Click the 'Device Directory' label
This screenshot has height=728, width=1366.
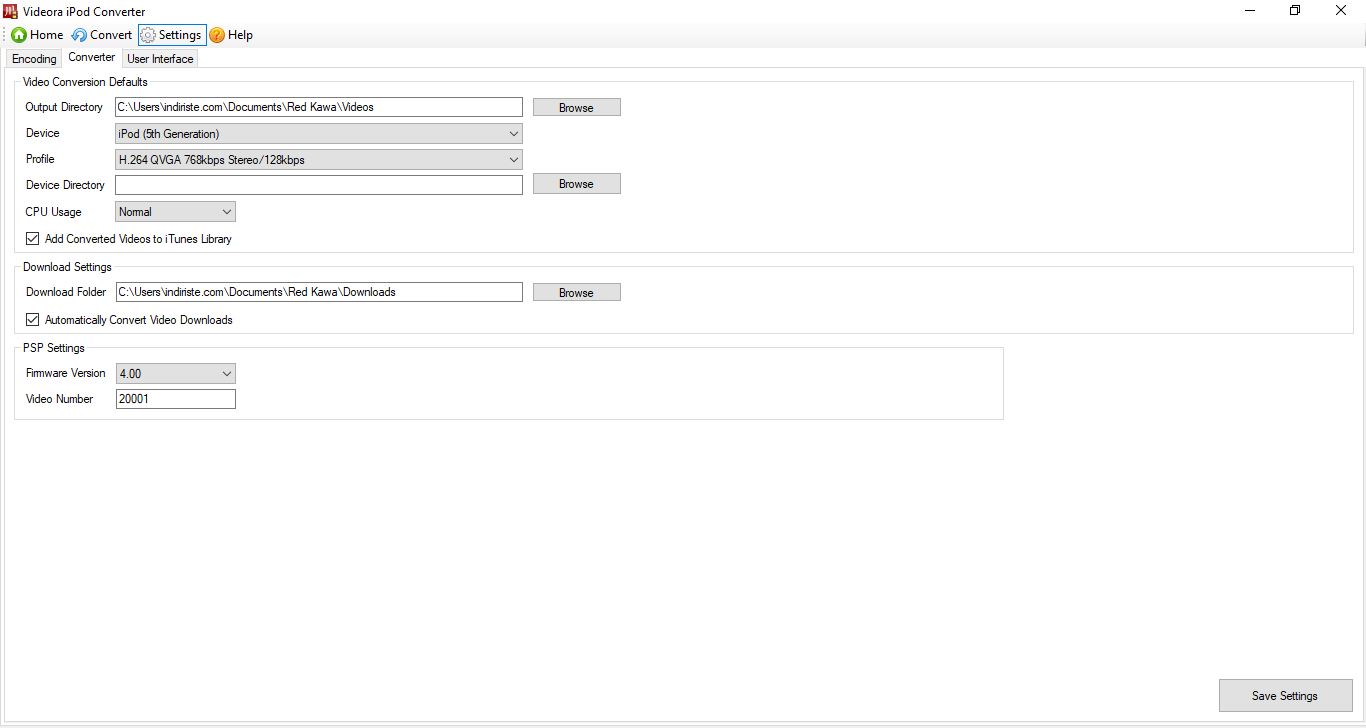[65, 185]
